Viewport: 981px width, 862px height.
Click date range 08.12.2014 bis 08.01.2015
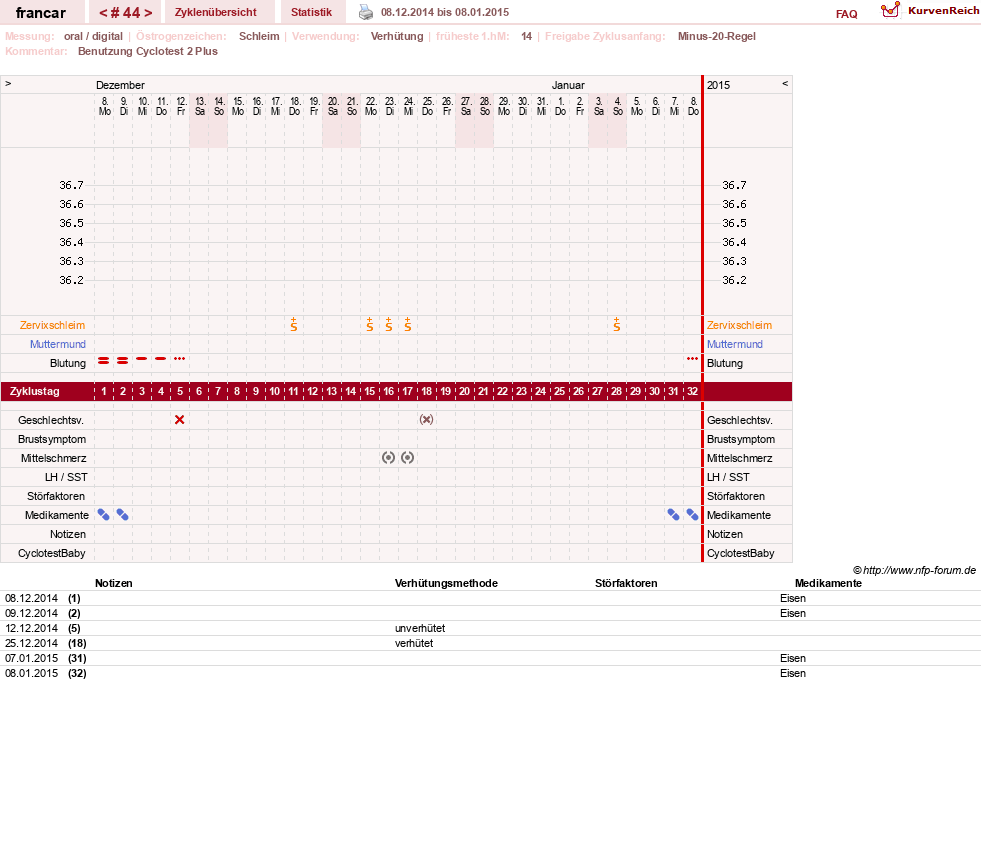click(x=445, y=12)
